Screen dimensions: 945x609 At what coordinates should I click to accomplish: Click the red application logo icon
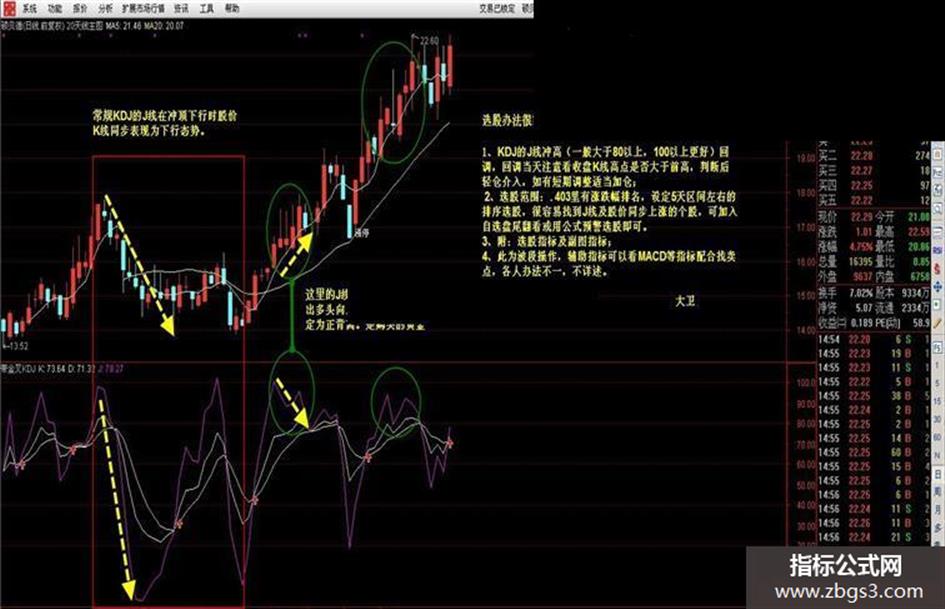10,8
